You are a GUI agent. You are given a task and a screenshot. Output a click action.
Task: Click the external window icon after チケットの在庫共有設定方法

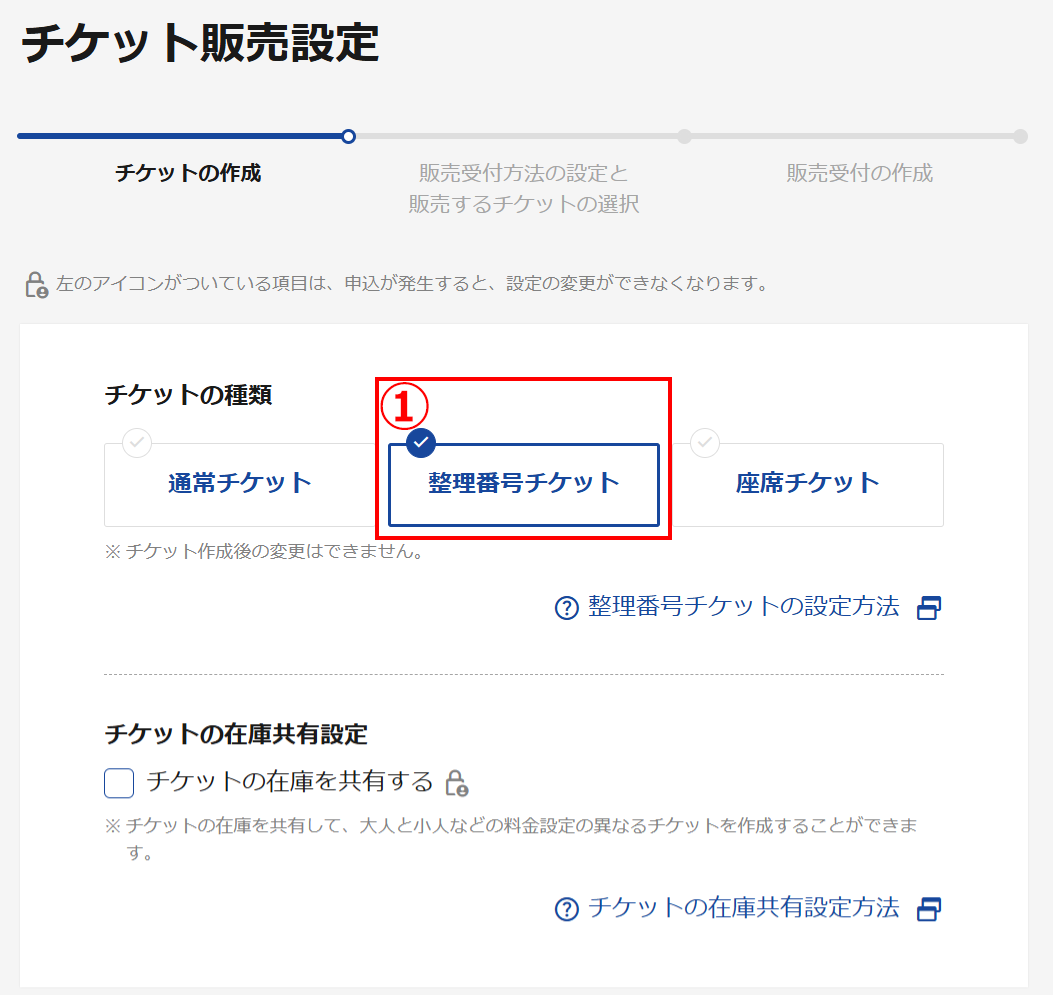point(930,909)
